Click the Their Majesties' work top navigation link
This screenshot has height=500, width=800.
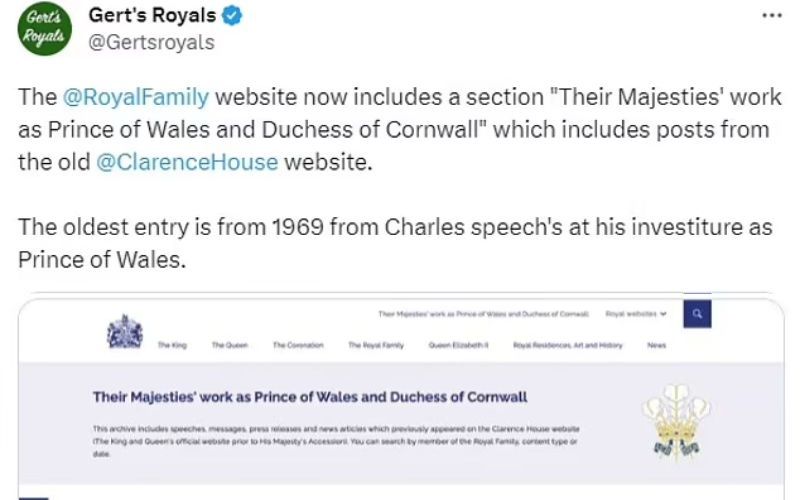coord(485,314)
